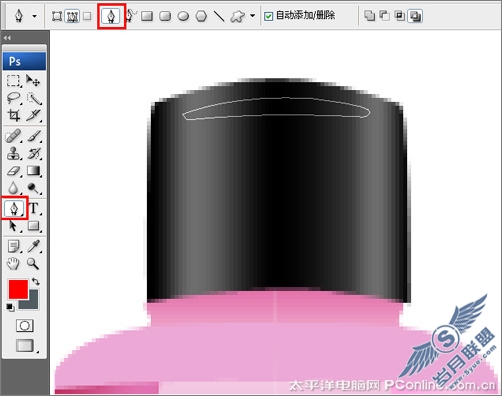Screen dimensions: 502x396
Task: Select the Lasso tool
Action: (13, 98)
